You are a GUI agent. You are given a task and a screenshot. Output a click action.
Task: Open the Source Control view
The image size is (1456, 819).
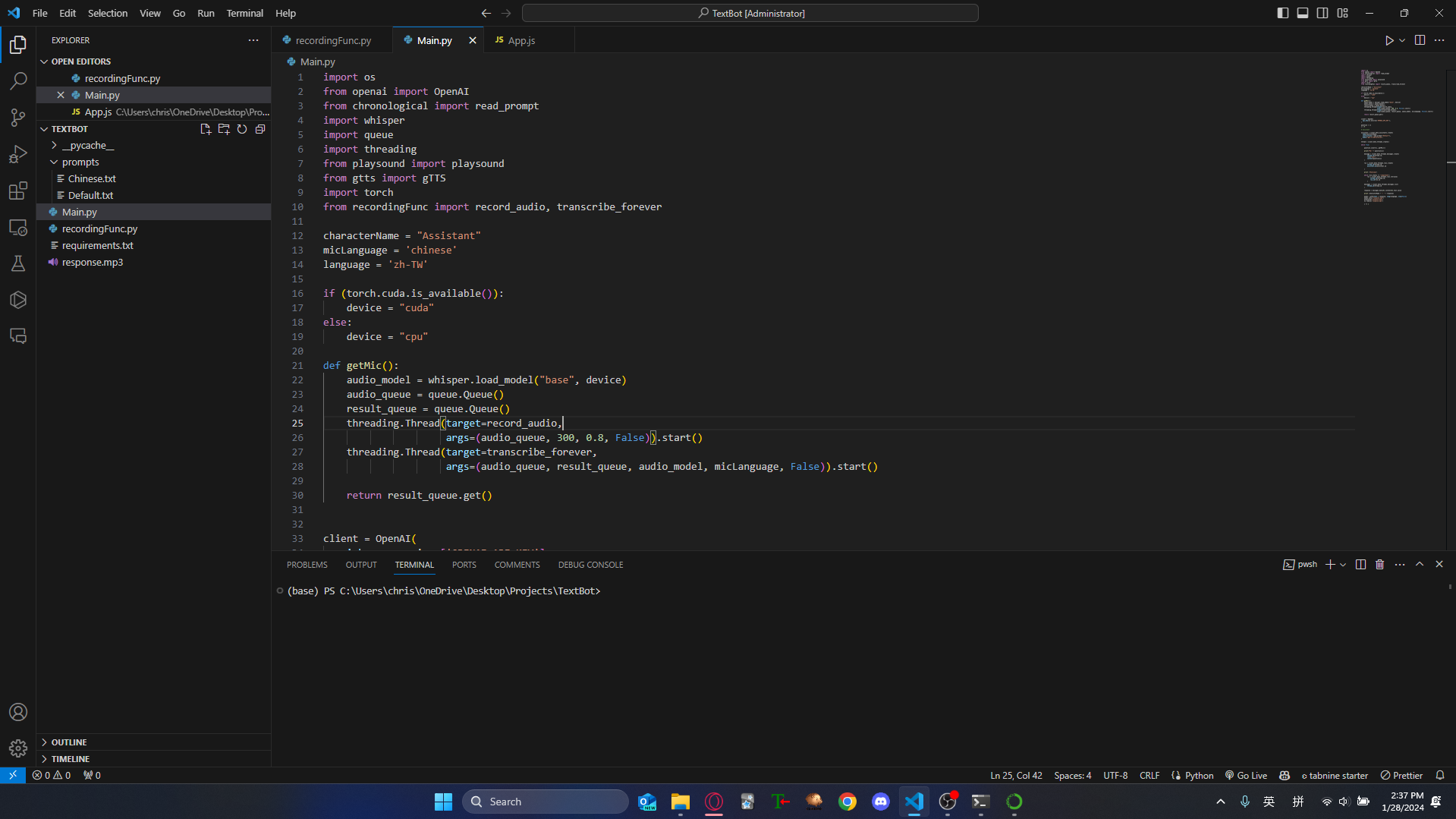(x=18, y=117)
